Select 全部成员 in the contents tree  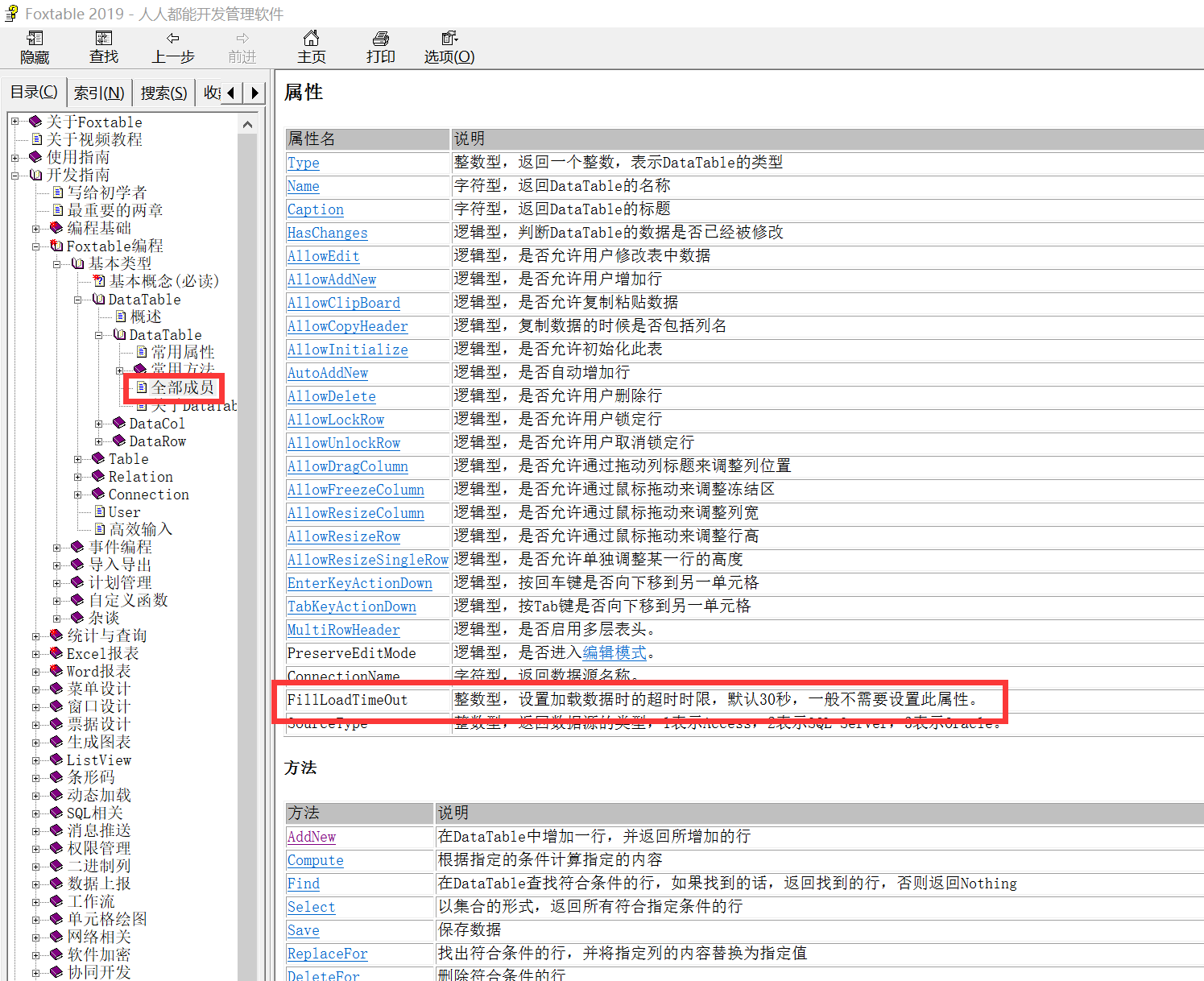183,387
